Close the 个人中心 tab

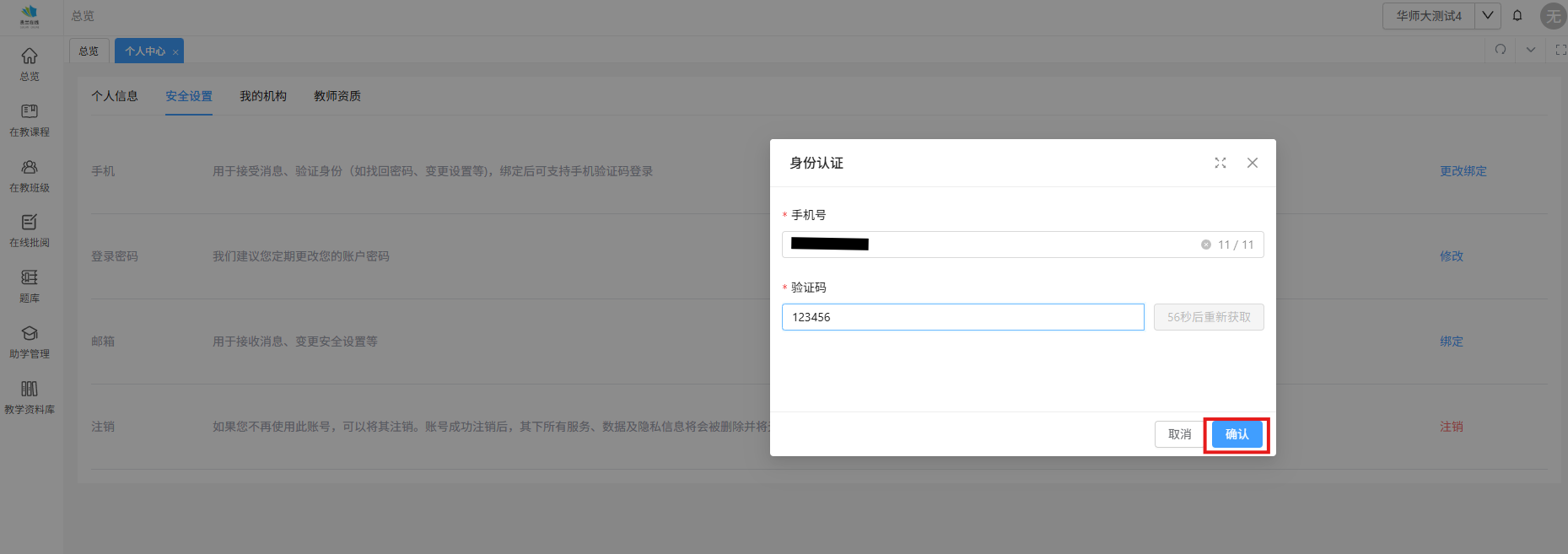point(175,52)
